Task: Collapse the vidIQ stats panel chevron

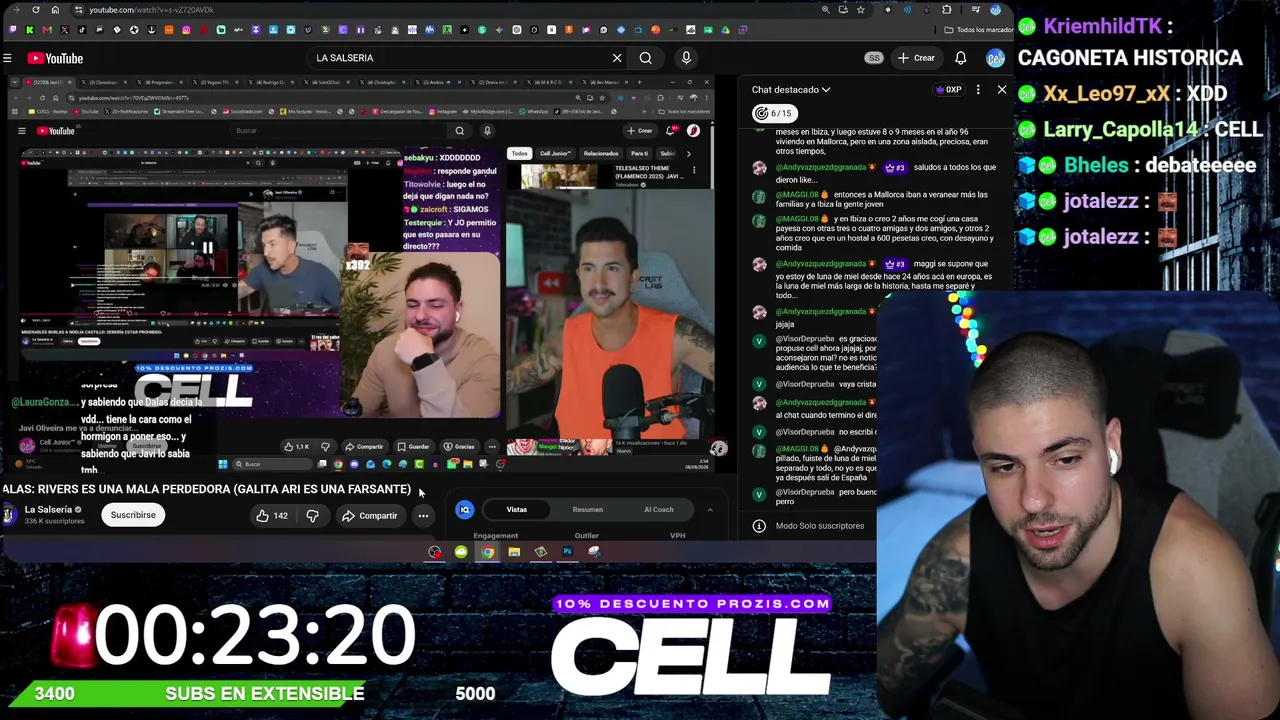Action: [x=710, y=510]
